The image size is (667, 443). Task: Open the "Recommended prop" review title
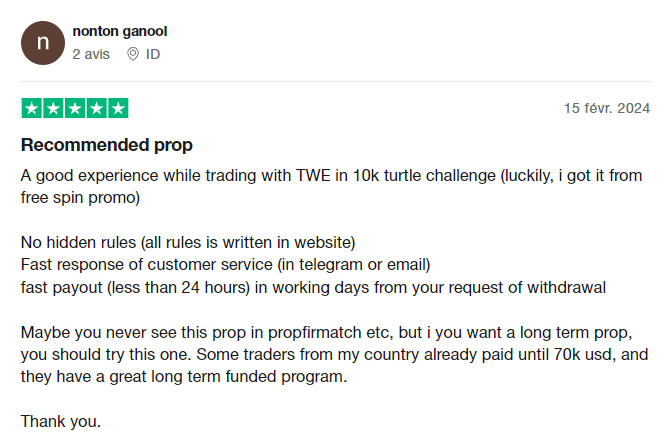(x=107, y=145)
